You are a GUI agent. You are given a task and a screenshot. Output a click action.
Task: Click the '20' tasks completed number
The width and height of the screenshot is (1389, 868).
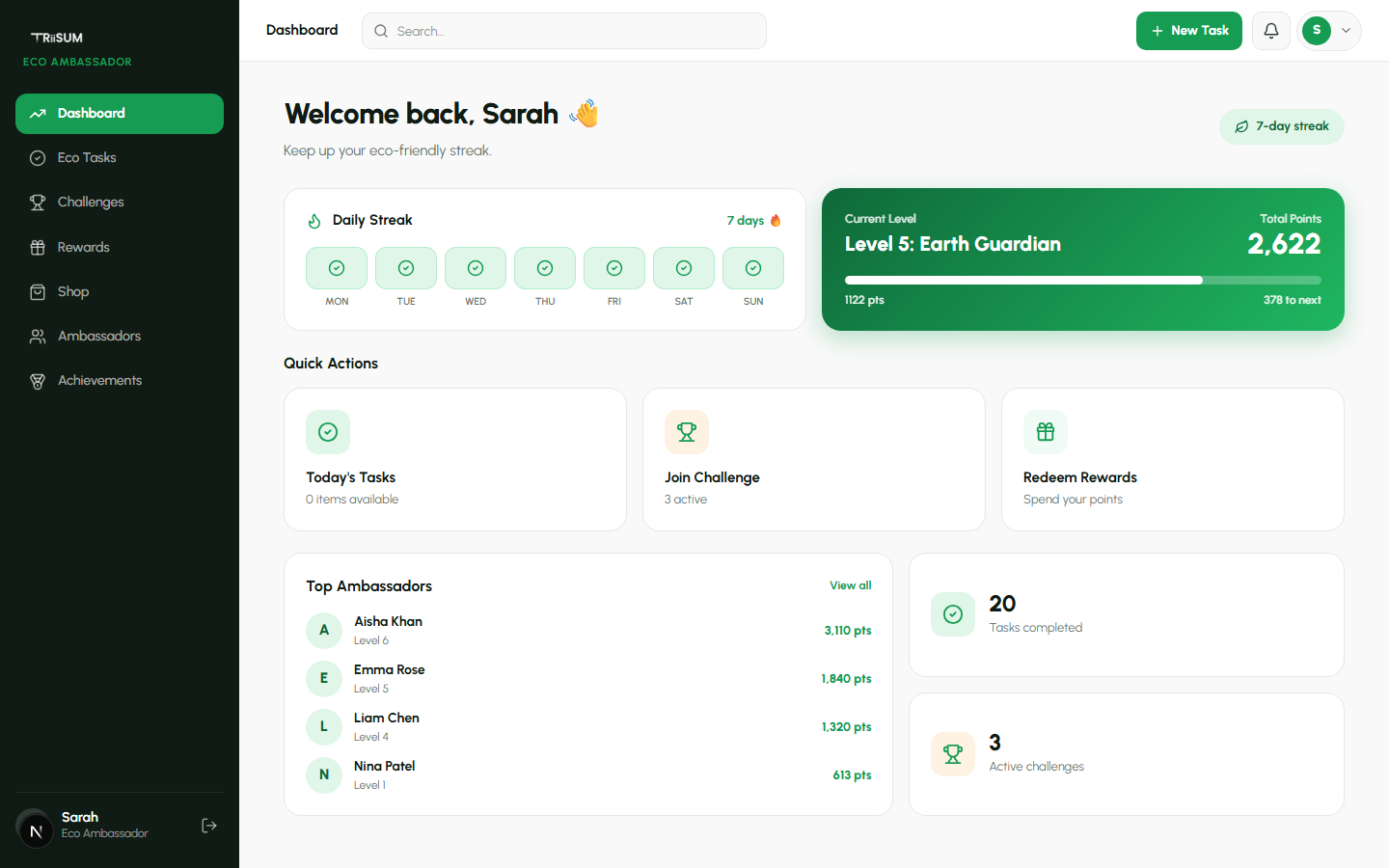pos(1002,604)
